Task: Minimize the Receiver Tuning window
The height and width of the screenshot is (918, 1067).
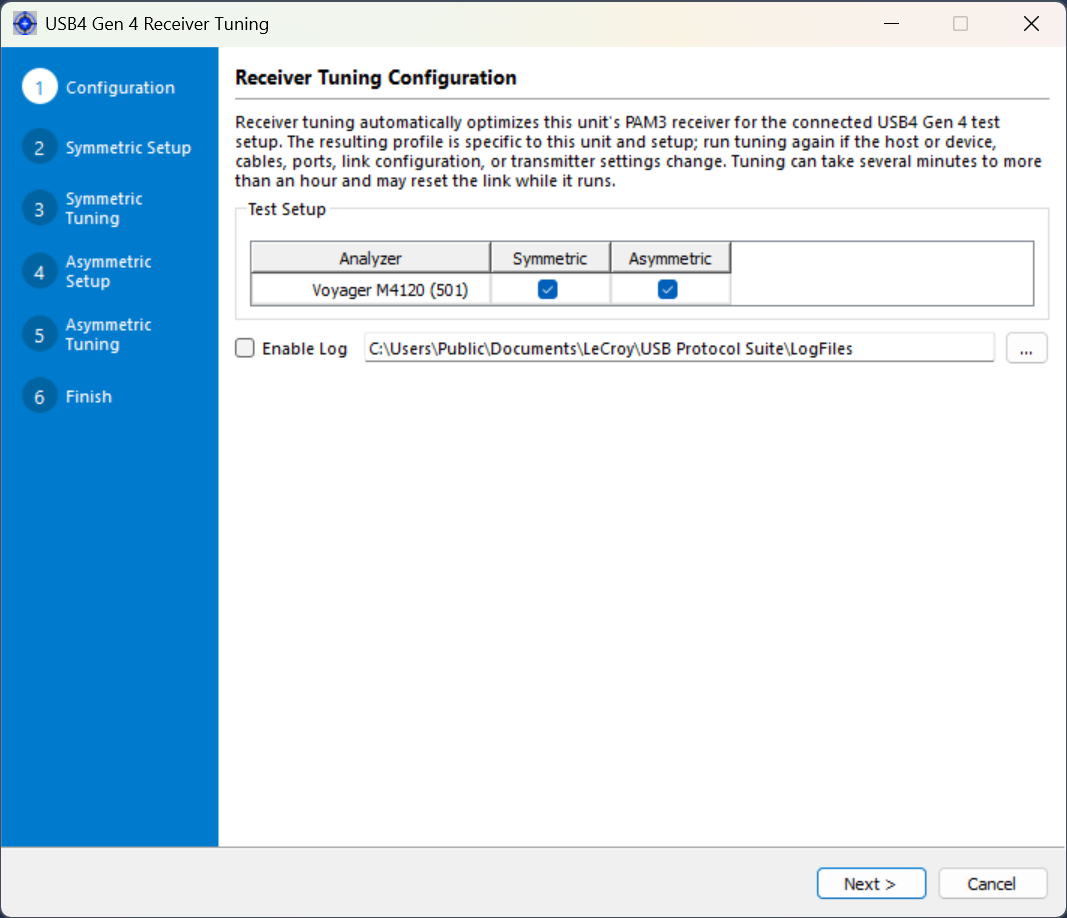Action: point(891,24)
